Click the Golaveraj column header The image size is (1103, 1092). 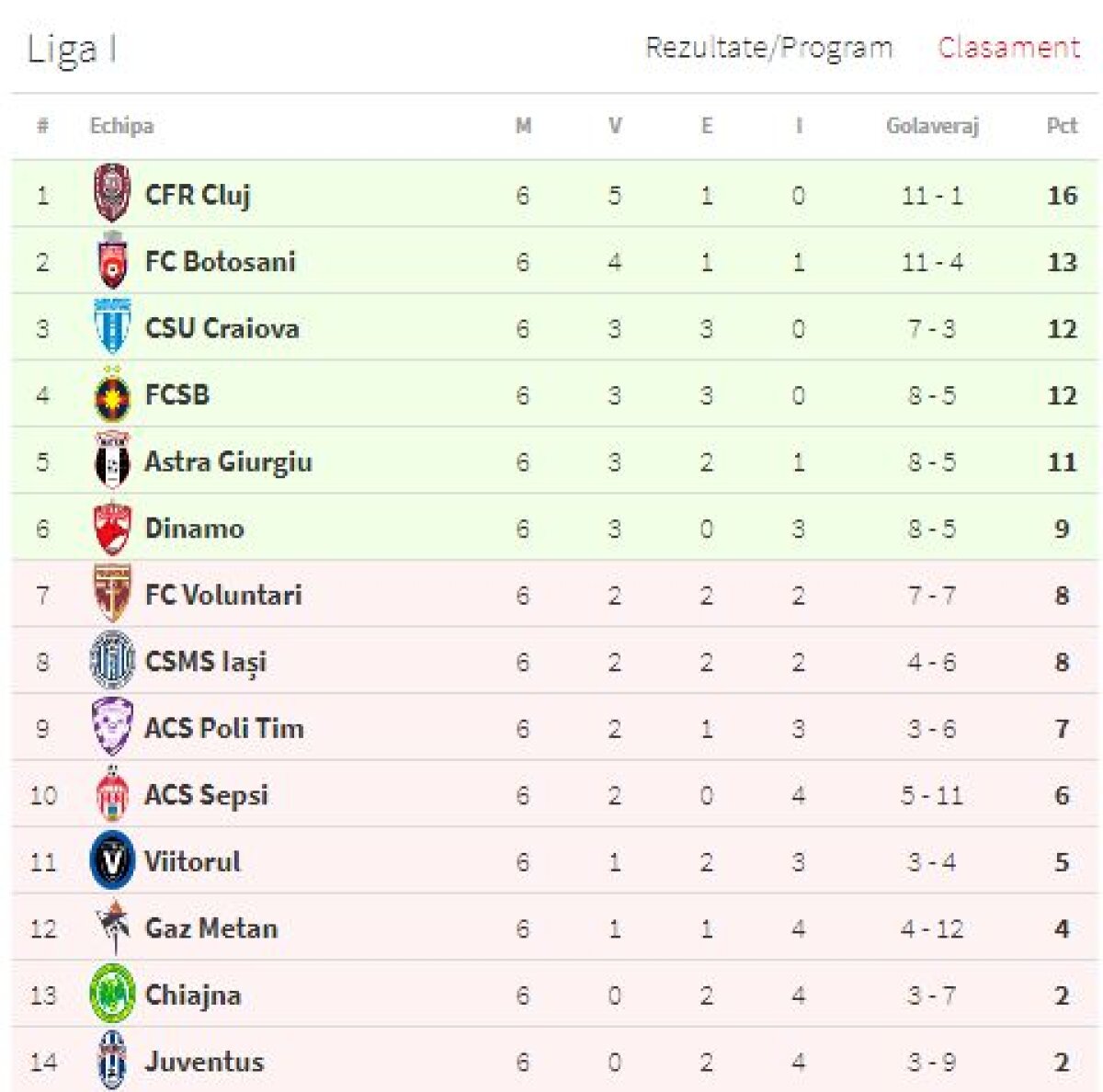coord(931,126)
